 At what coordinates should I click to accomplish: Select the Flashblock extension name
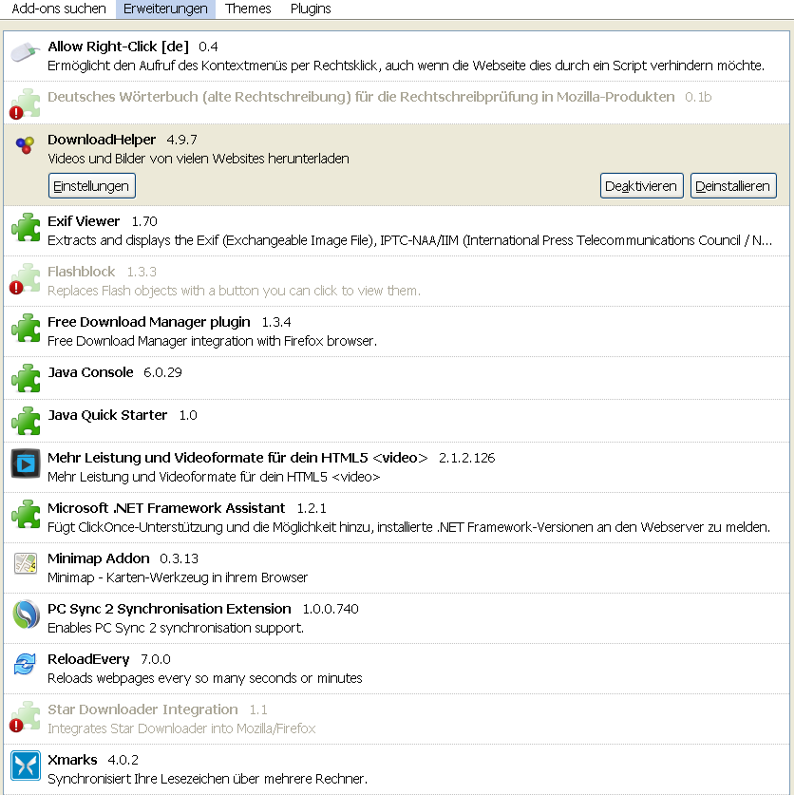pyautogui.click(x=81, y=272)
